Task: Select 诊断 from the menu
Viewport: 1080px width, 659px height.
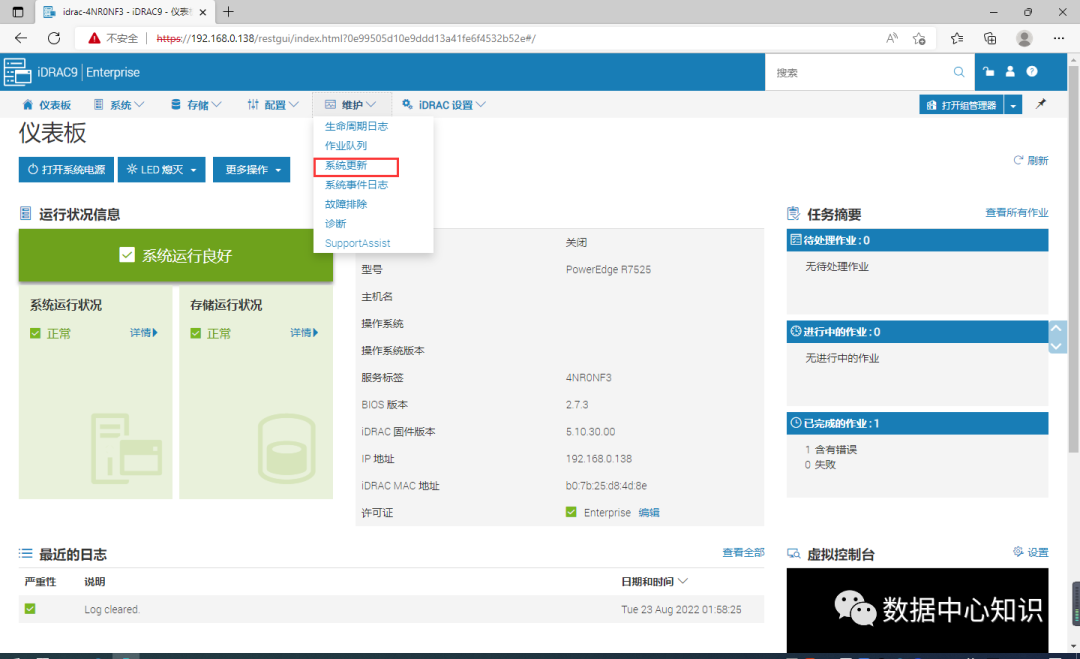Action: tap(335, 223)
